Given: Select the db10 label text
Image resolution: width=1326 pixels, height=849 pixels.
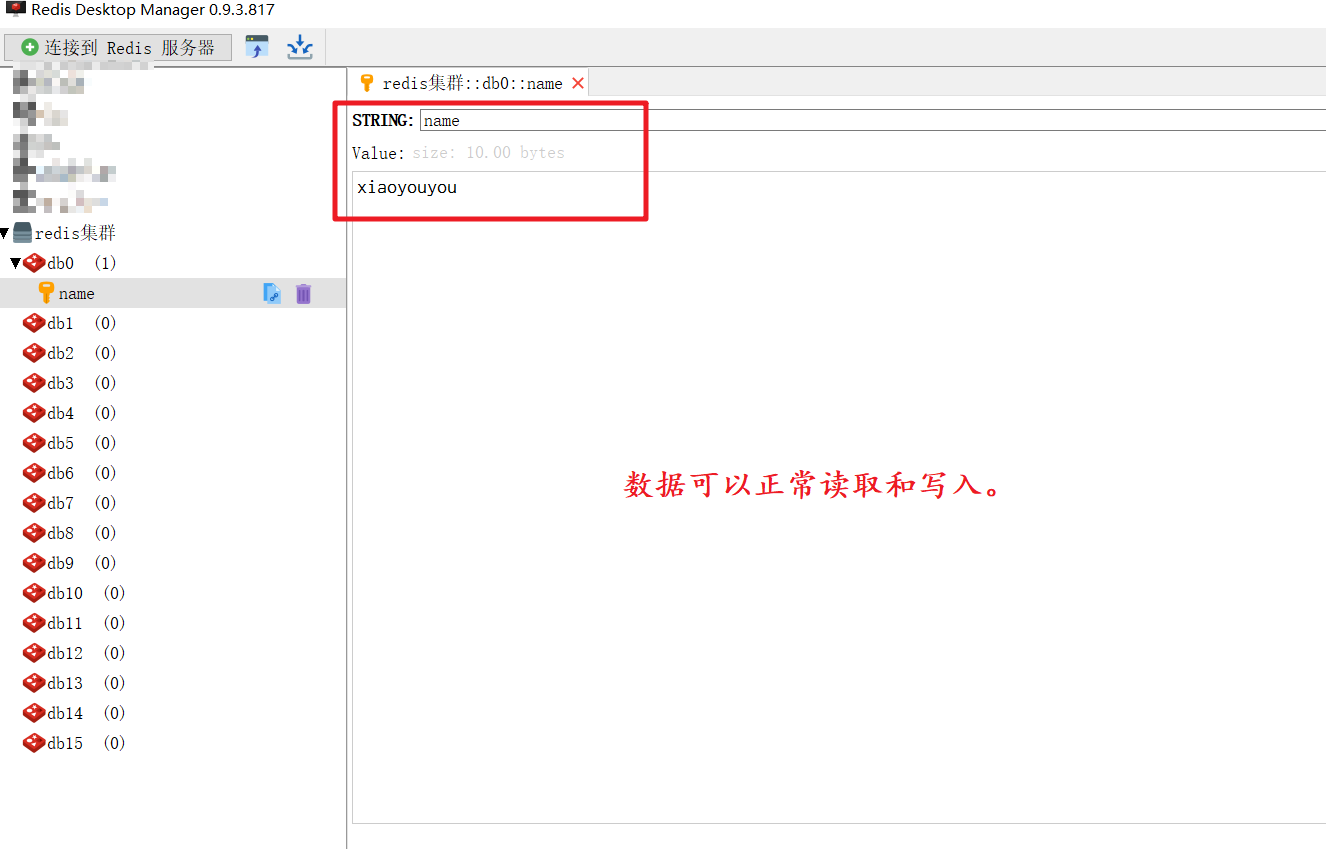Looking at the screenshot, I should 66,593.
